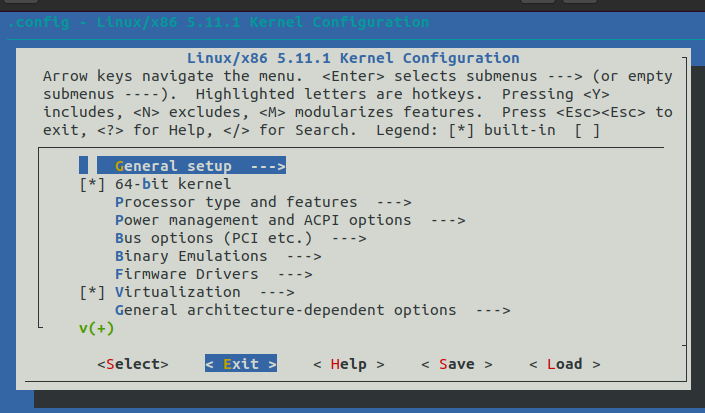
Task: Open Processor type and features submenu
Action: coord(263,202)
